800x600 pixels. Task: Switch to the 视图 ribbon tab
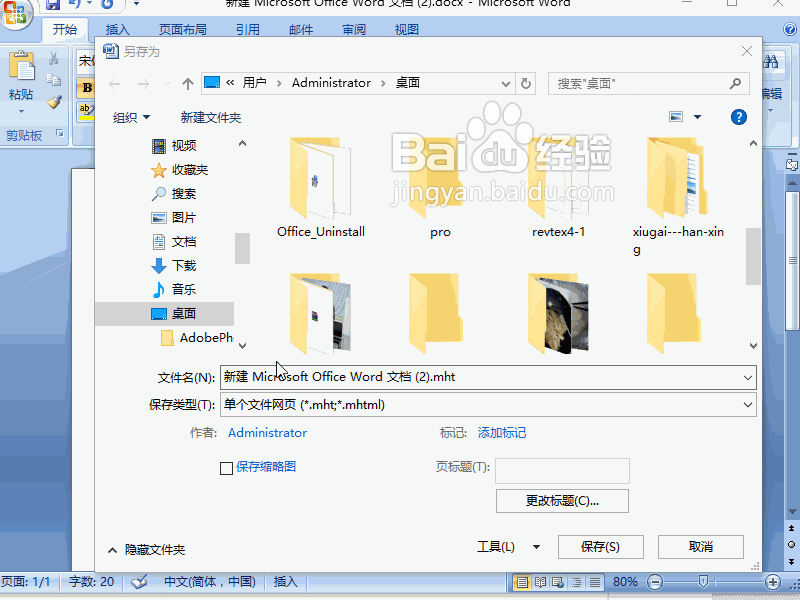coord(405,29)
